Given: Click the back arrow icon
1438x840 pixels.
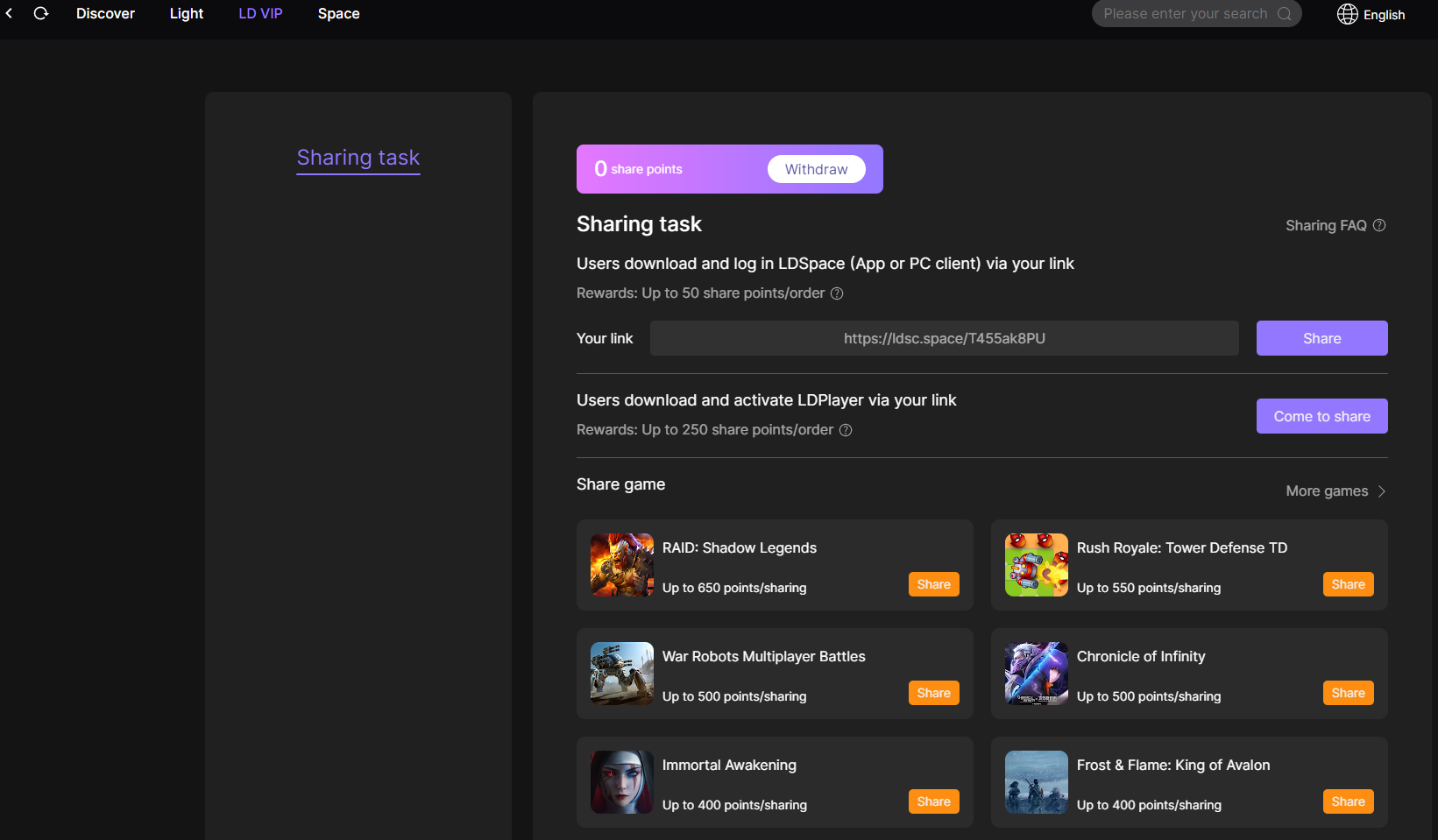Looking at the screenshot, I should point(9,13).
